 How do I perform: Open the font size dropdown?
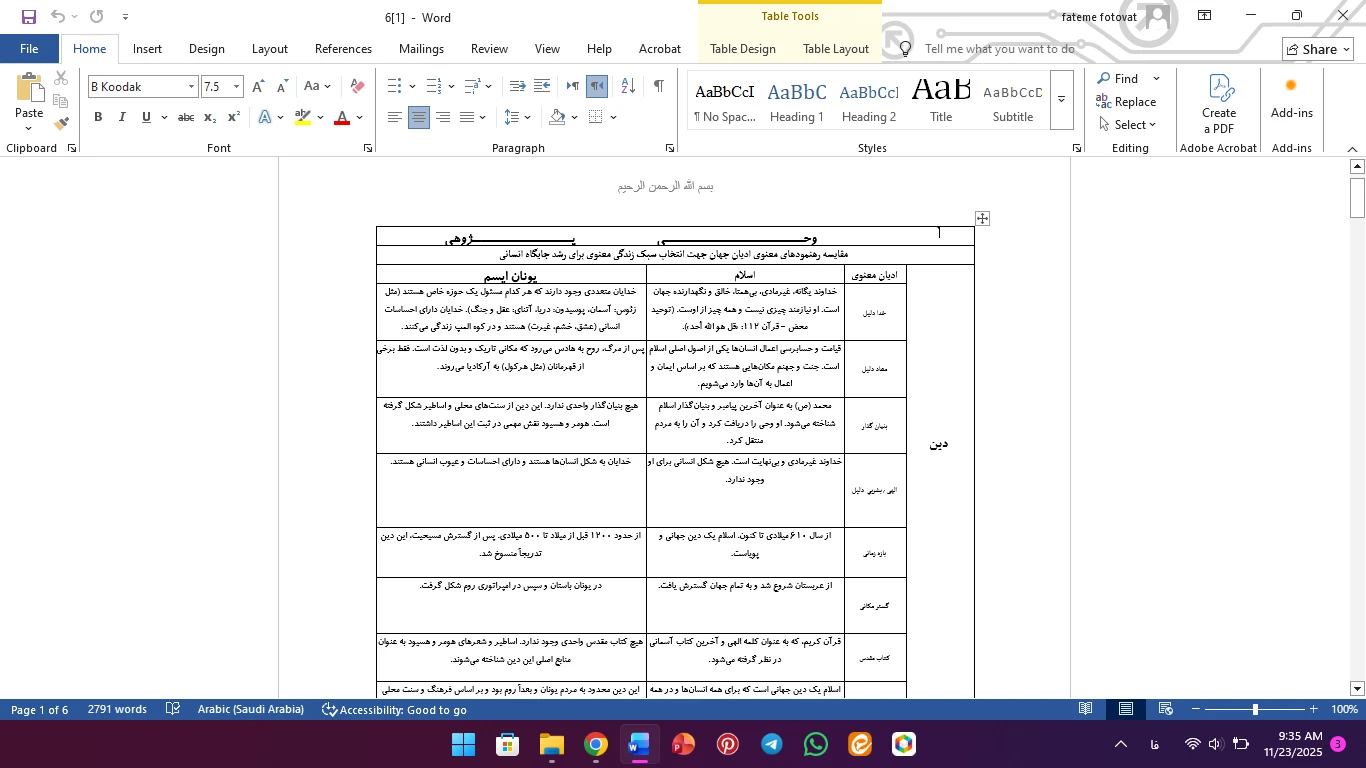pyautogui.click(x=236, y=87)
